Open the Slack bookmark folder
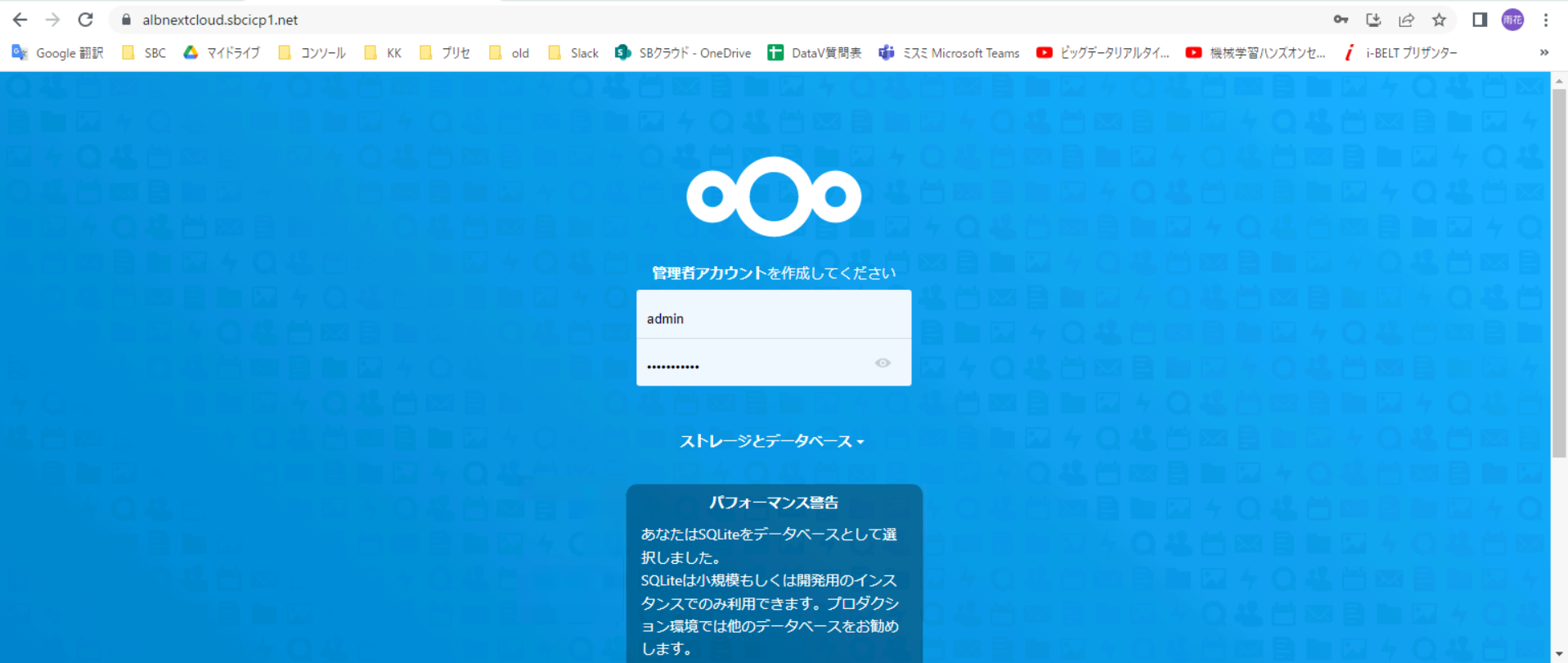This screenshot has width=1568, height=663. pos(573,53)
